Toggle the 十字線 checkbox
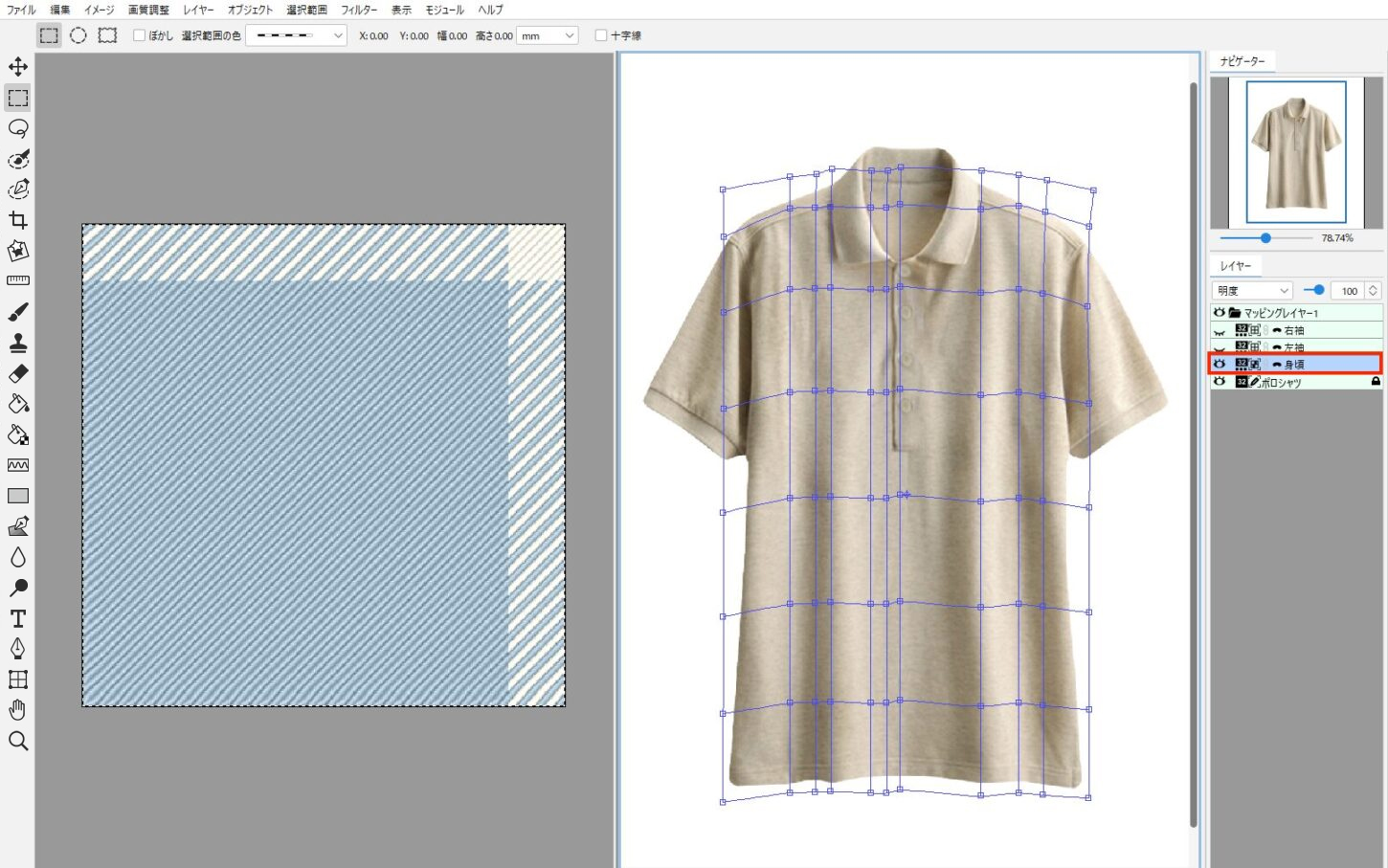The width and height of the screenshot is (1388, 868). point(601,35)
